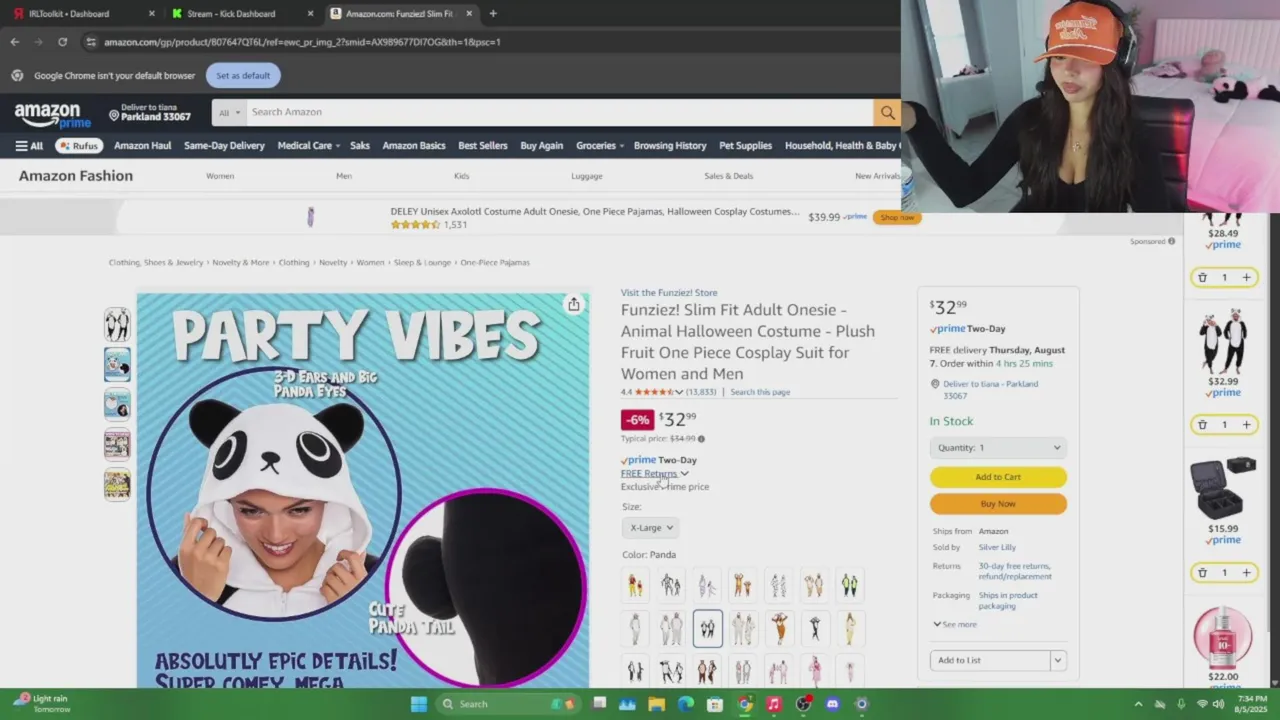Expand the Medical Care menu
1280x720 pixels.
coord(308,146)
